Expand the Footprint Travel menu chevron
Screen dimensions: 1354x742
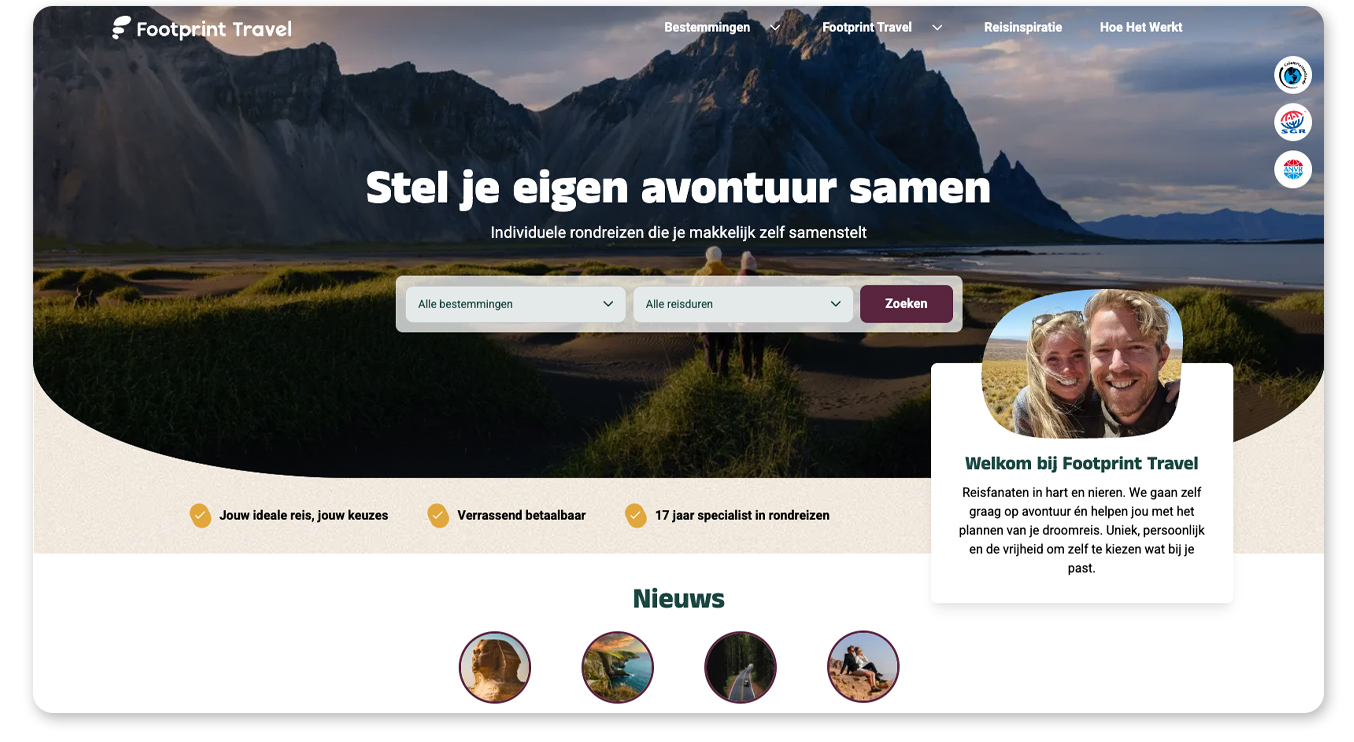coord(937,28)
